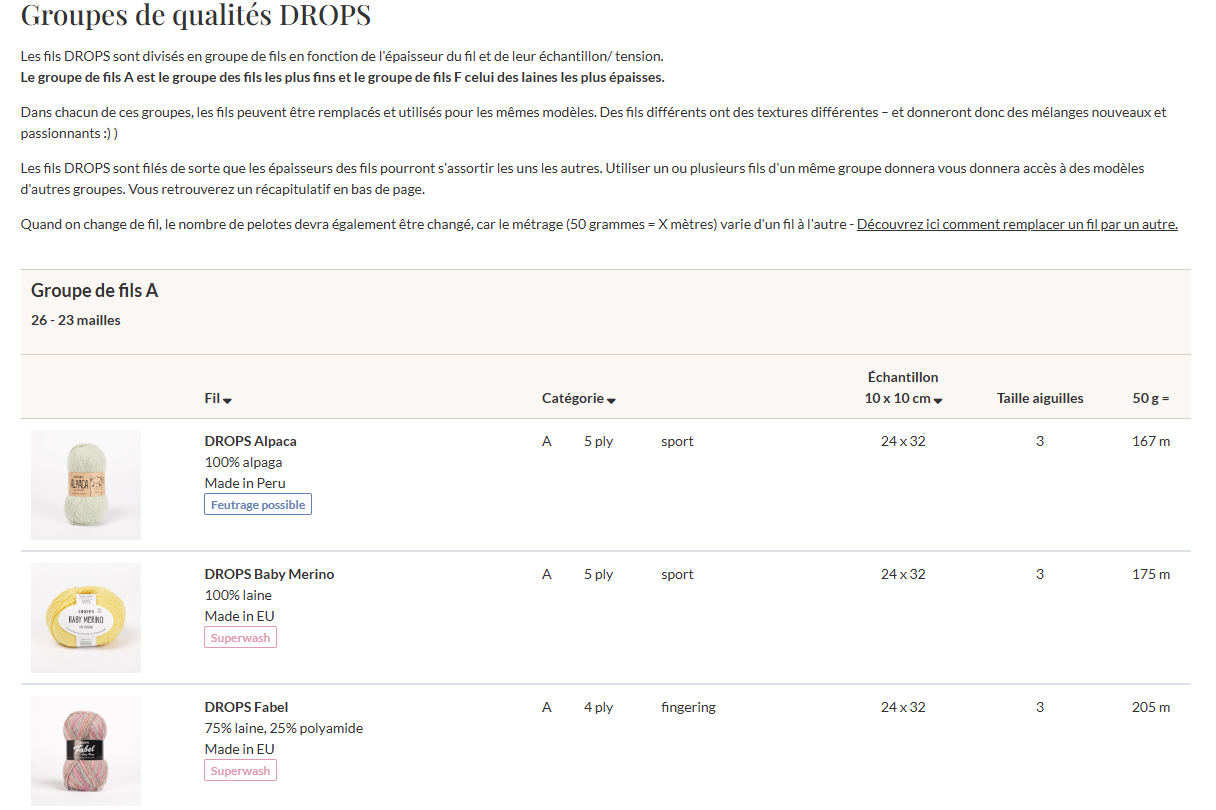
Task: Click the sport category in Baby Merino row
Action: (x=677, y=574)
